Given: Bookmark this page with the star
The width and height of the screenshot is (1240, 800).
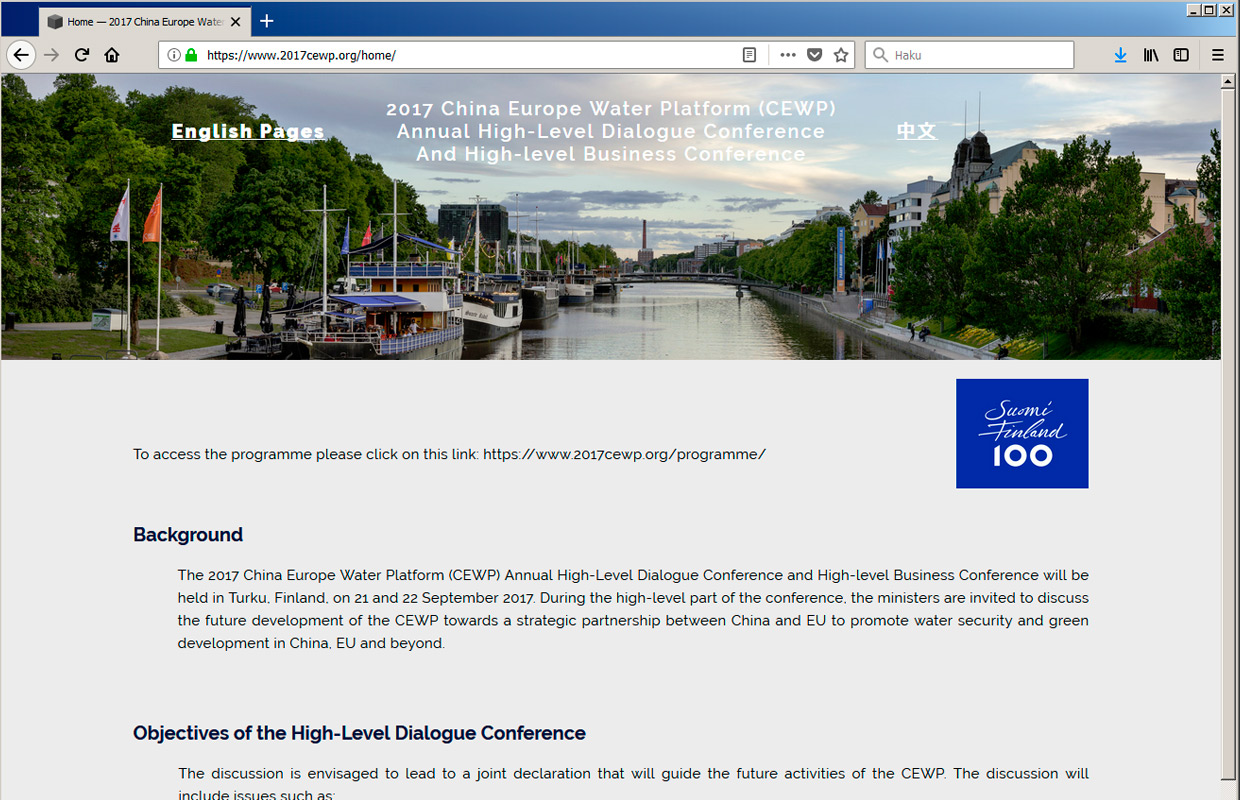Looking at the screenshot, I should (841, 55).
